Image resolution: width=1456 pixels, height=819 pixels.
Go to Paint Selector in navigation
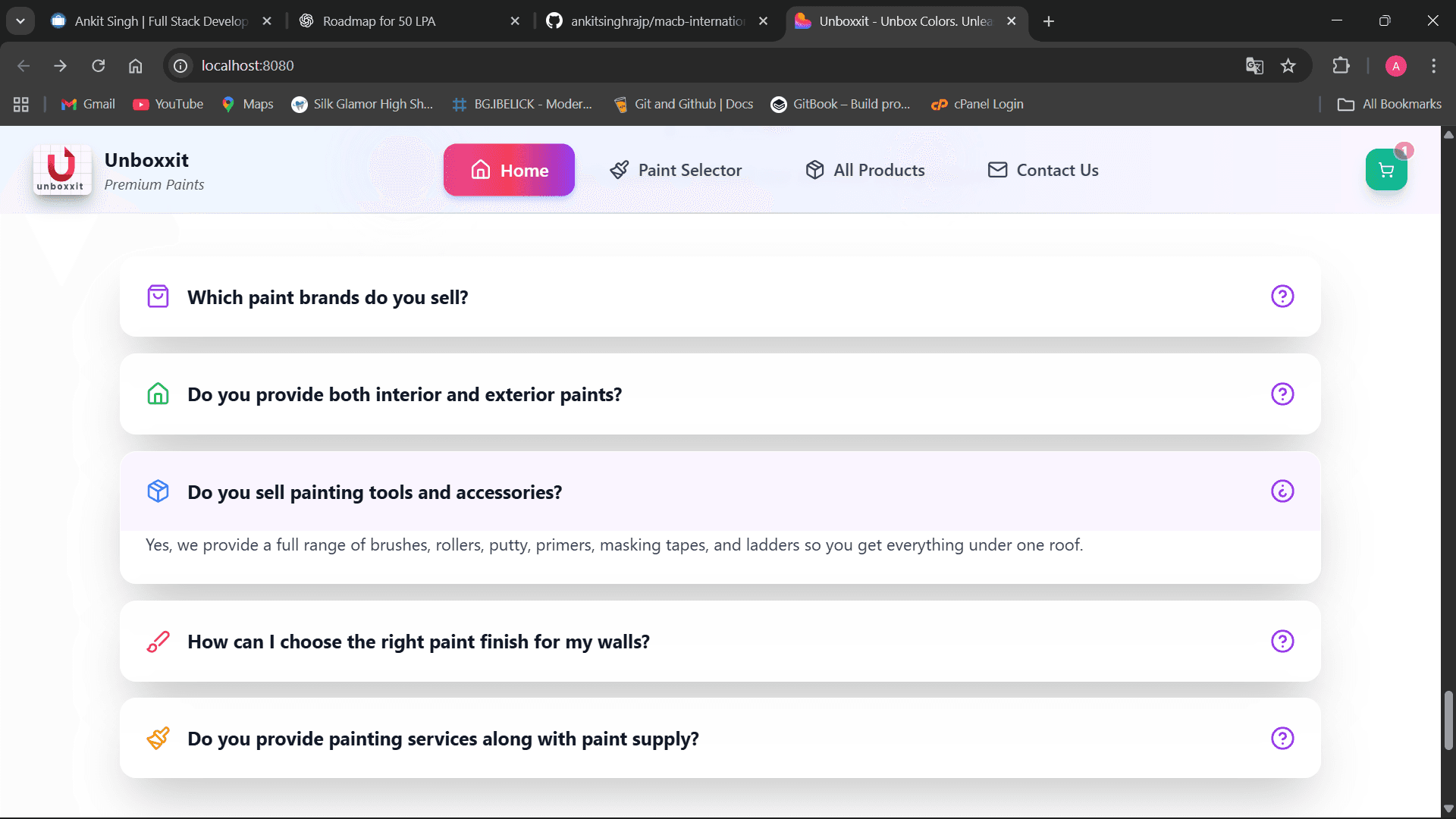[676, 171]
